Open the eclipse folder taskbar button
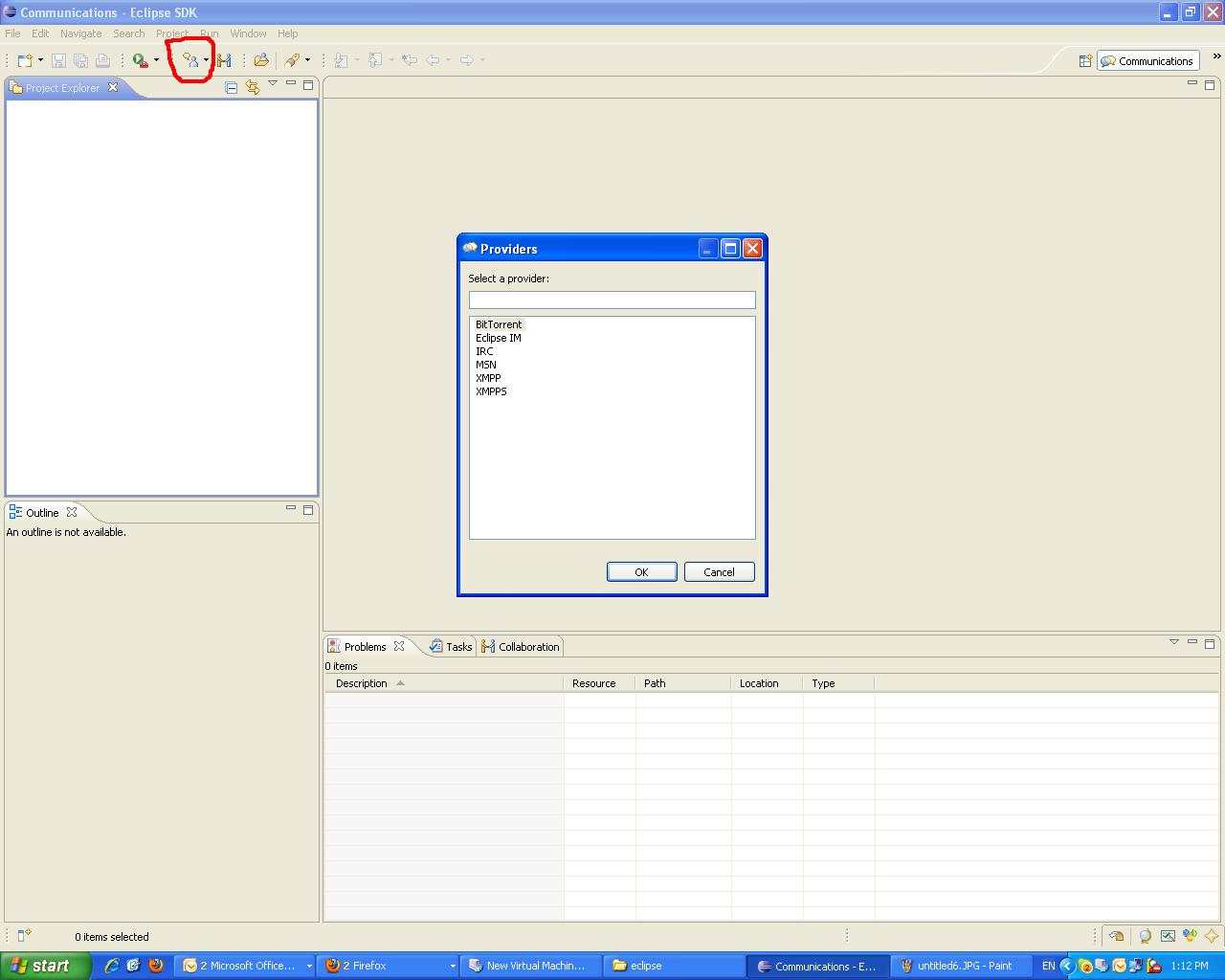 (675, 966)
